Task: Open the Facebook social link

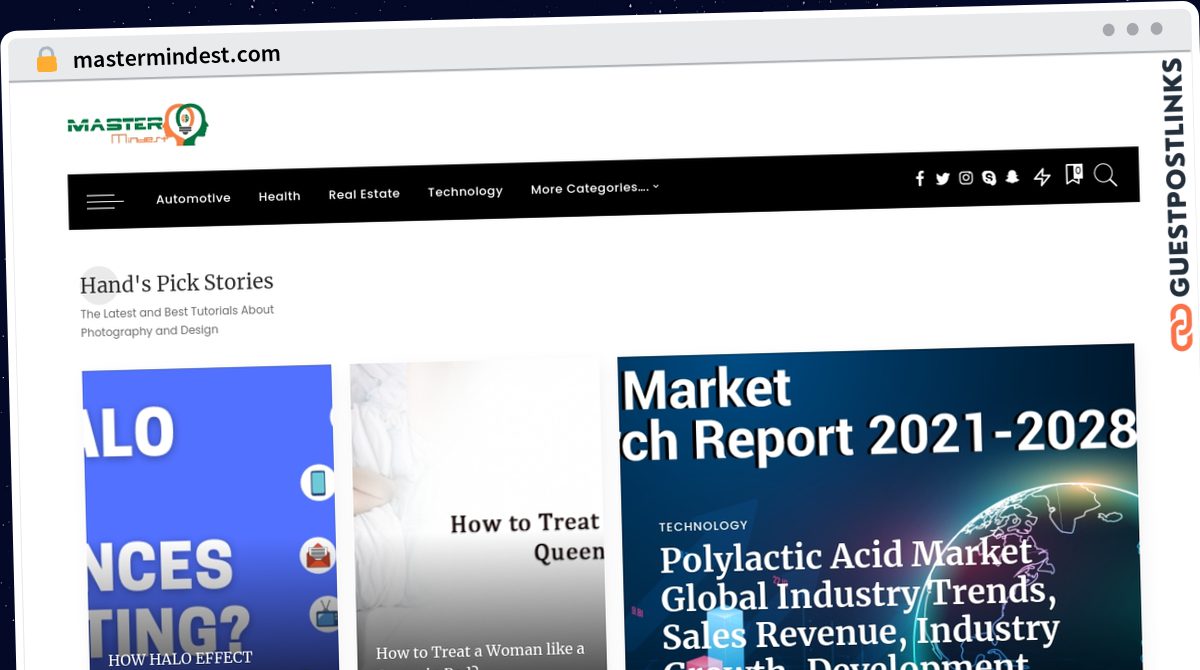Action: (x=920, y=179)
